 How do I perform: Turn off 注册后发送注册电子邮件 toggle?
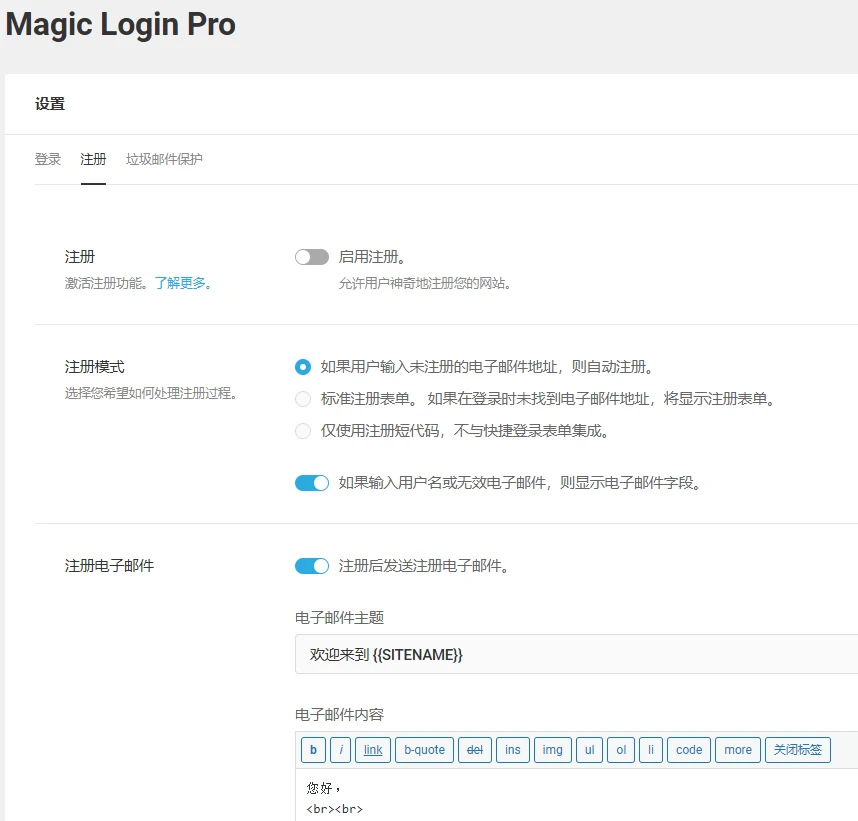(311, 565)
